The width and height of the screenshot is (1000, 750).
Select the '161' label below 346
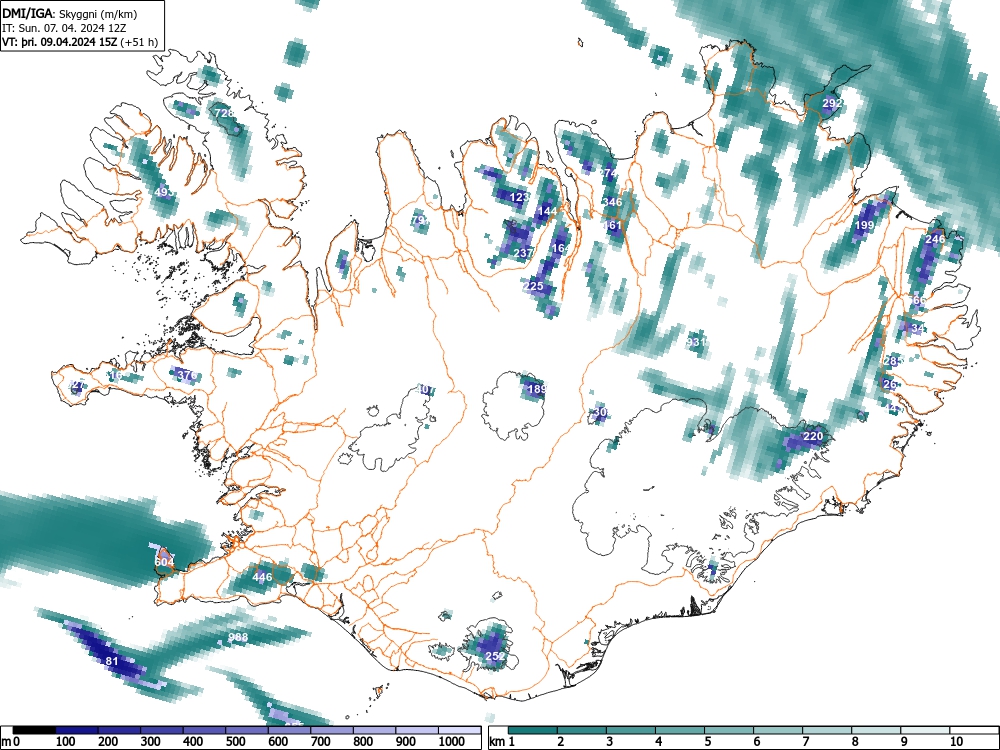(x=612, y=225)
